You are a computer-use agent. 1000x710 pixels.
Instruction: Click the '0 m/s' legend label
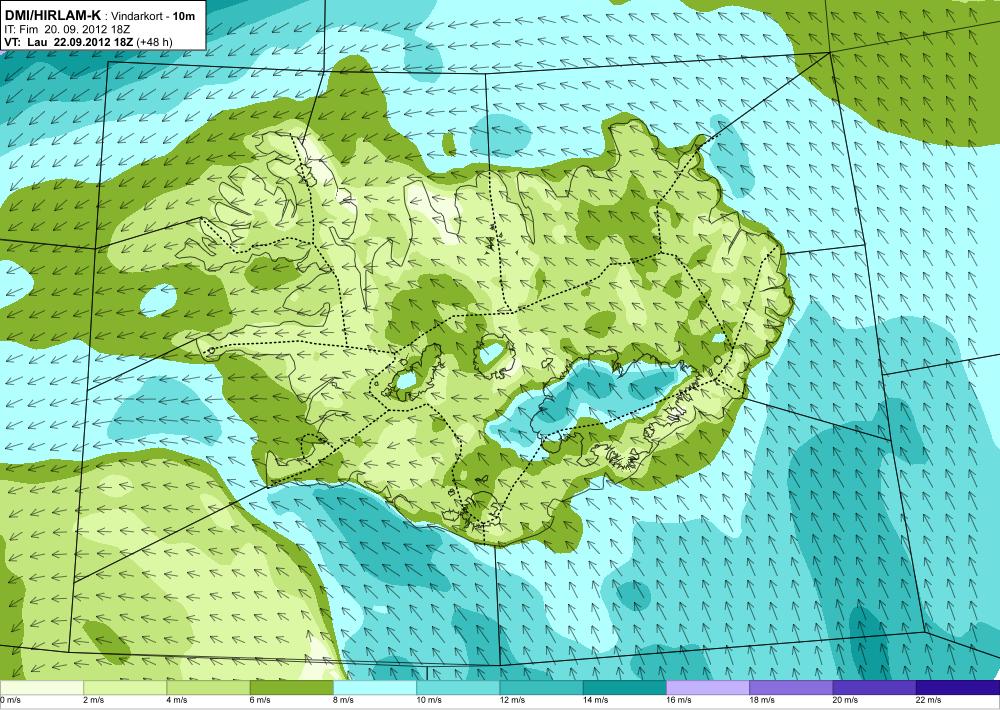[10, 700]
